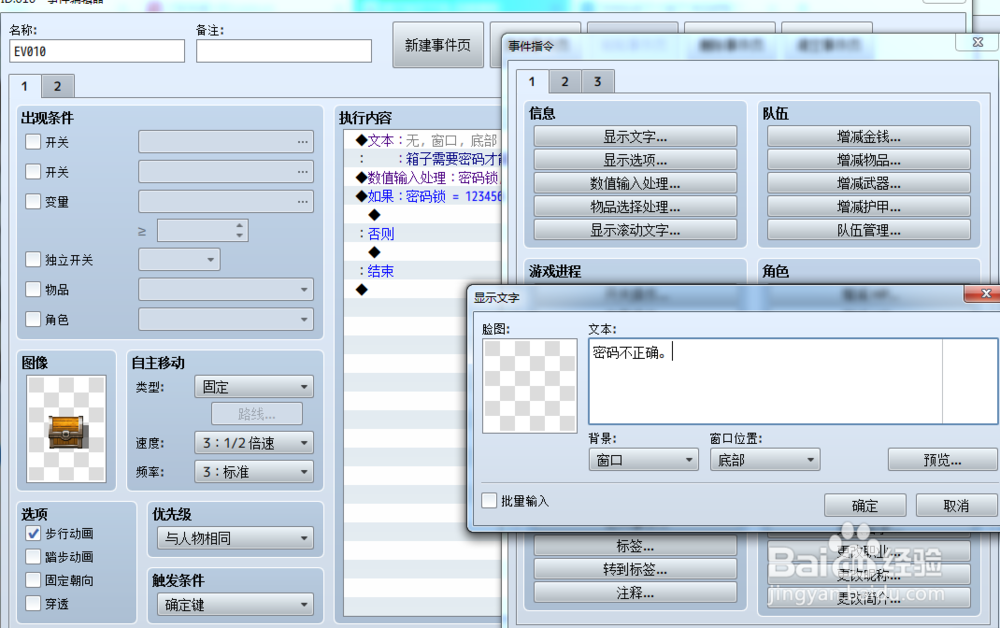Screen dimensions: 1000x628
Task: Click the face image (脸图) preview box
Action: [x=530, y=386]
